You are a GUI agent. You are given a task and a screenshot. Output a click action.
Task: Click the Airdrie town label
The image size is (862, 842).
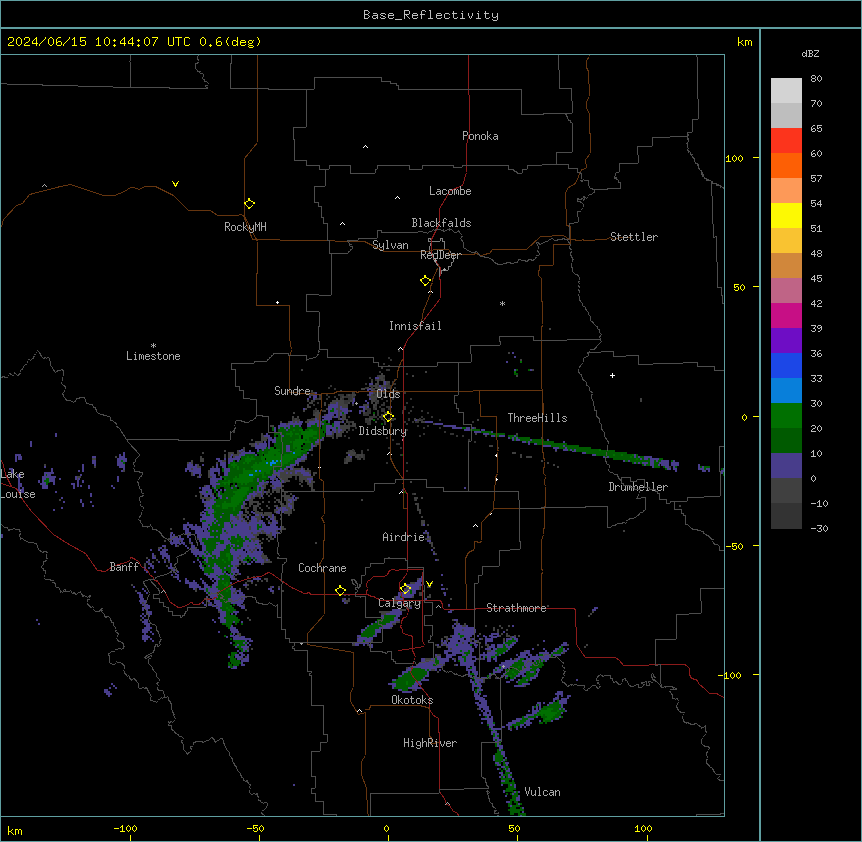coord(404,537)
